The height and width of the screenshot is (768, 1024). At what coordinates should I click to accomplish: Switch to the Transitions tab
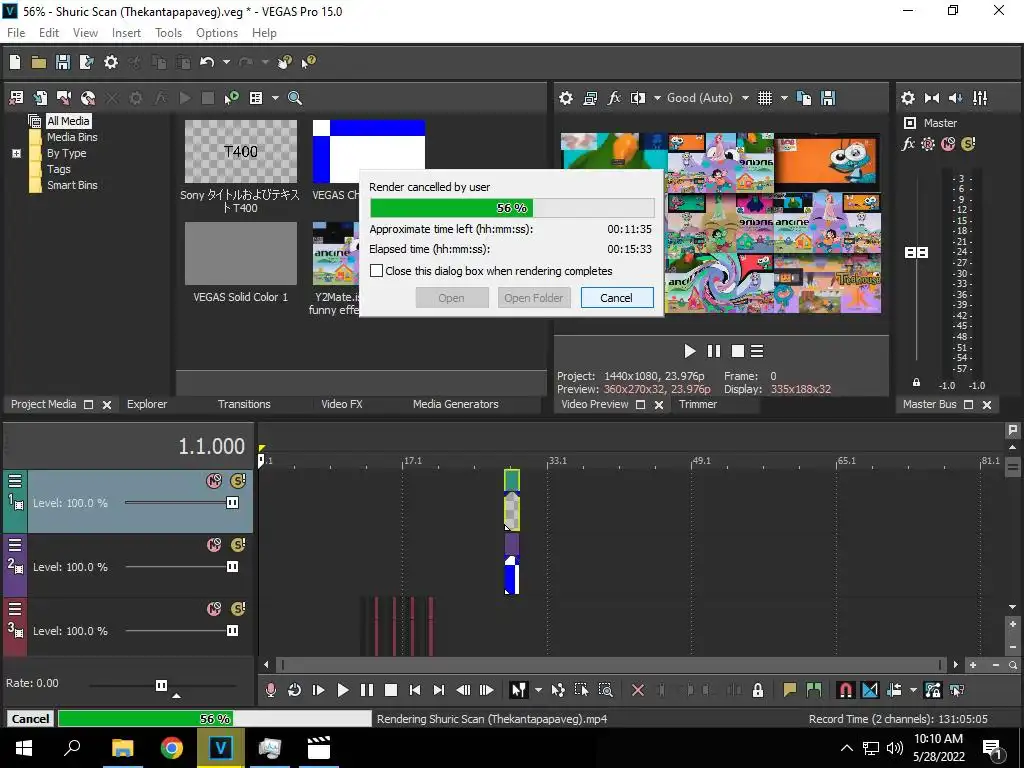pyautogui.click(x=244, y=404)
